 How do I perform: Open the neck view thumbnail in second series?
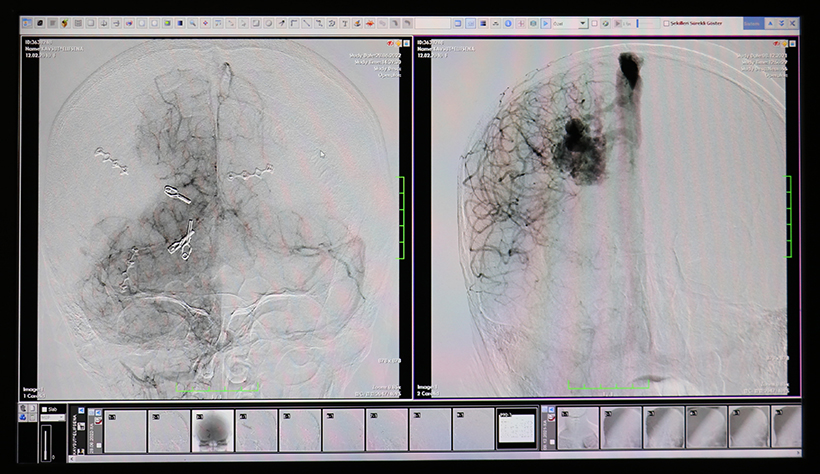tap(578, 428)
